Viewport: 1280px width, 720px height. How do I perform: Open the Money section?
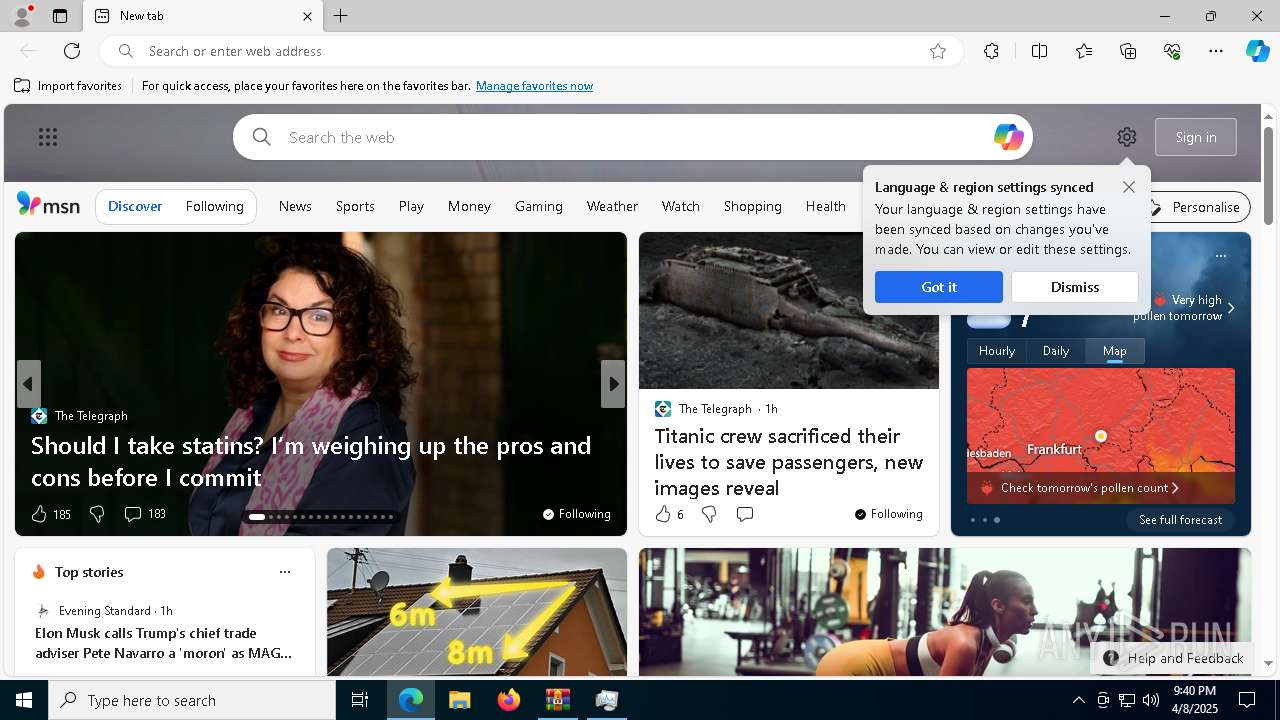469,206
